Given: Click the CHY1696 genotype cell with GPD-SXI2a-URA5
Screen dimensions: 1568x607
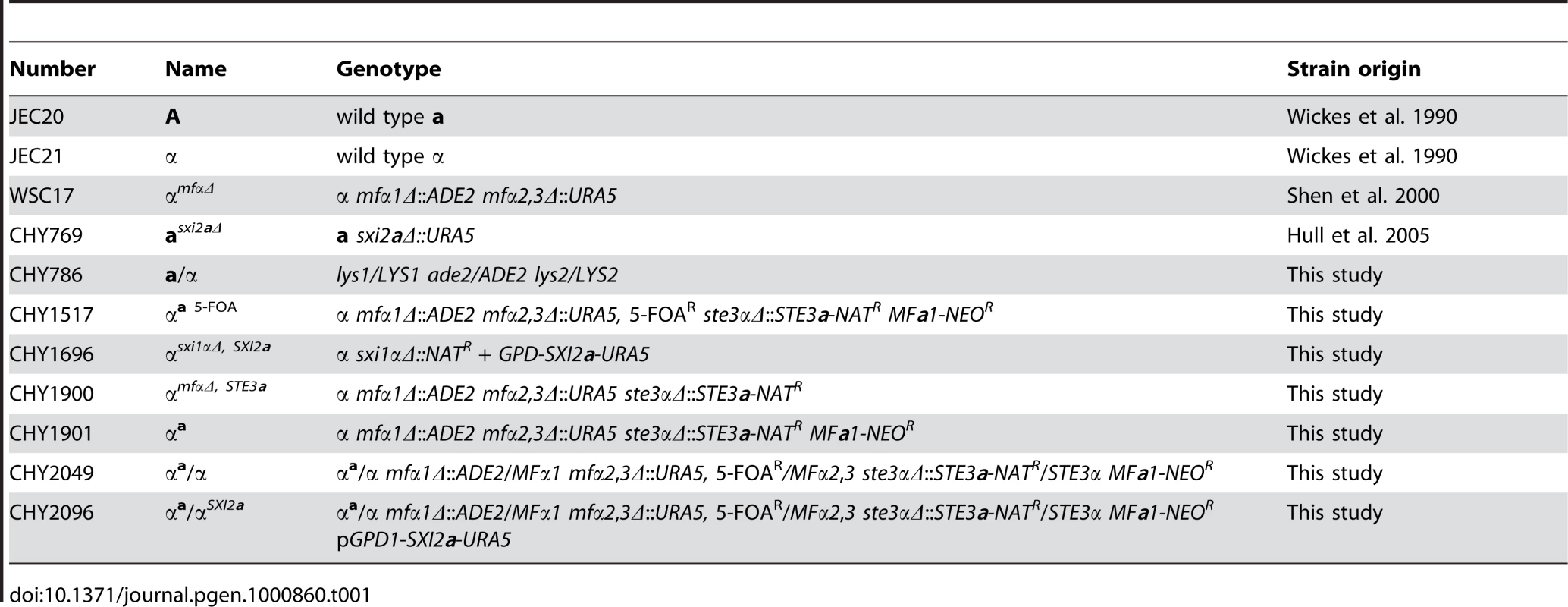Looking at the screenshot, I should pyautogui.click(x=493, y=354).
